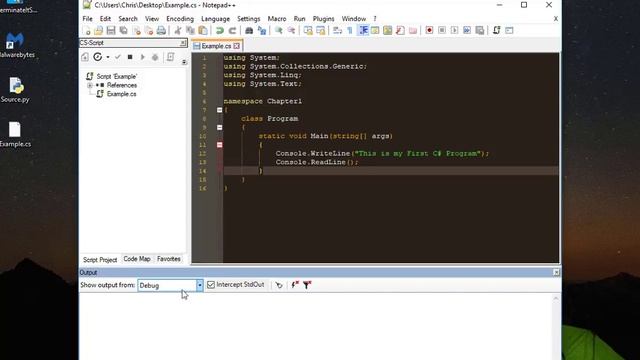Open the Encoding menu

(x=180, y=19)
